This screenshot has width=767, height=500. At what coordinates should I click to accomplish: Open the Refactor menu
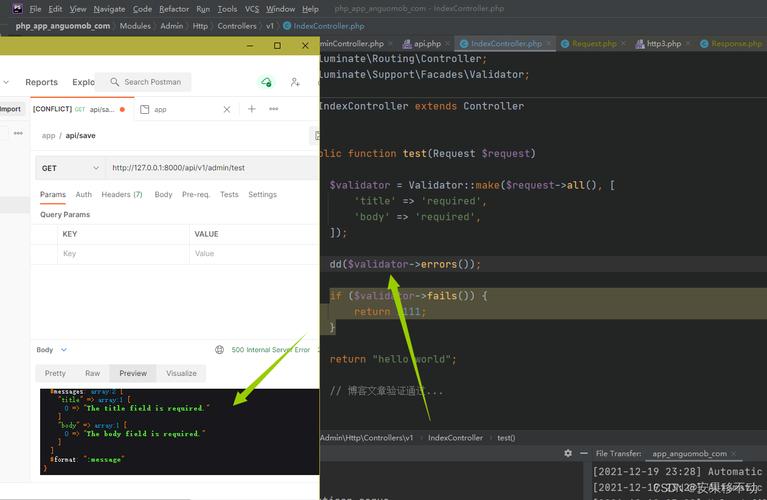coord(174,9)
